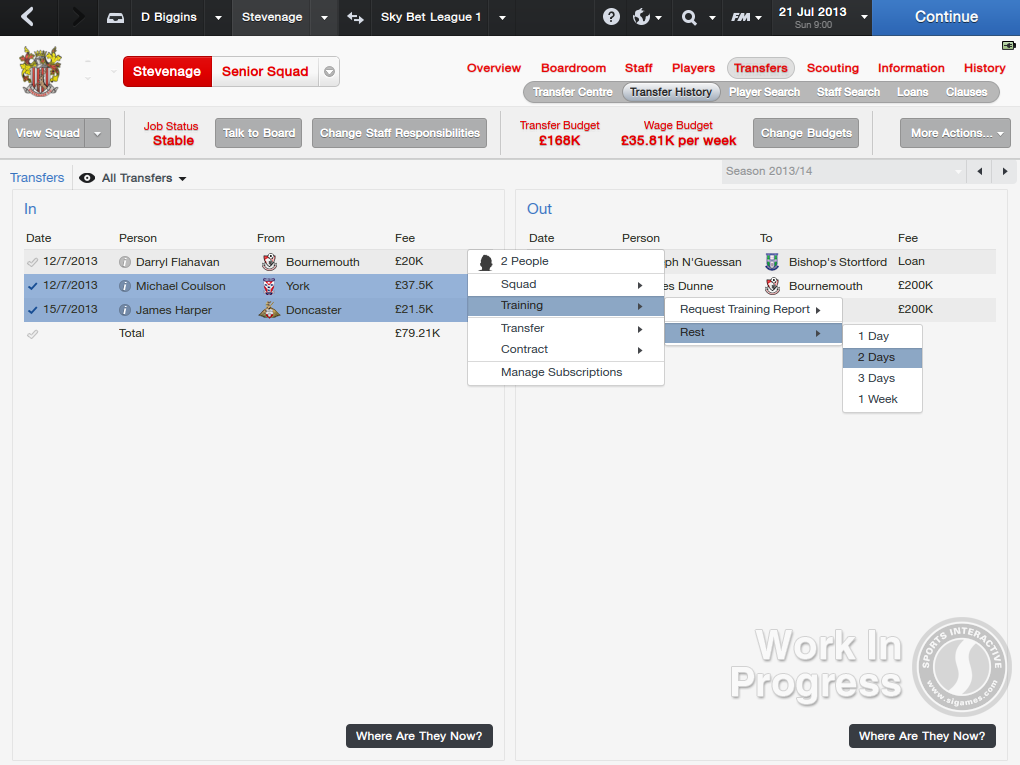
Task: Click Talk to Board button
Action: [258, 133]
